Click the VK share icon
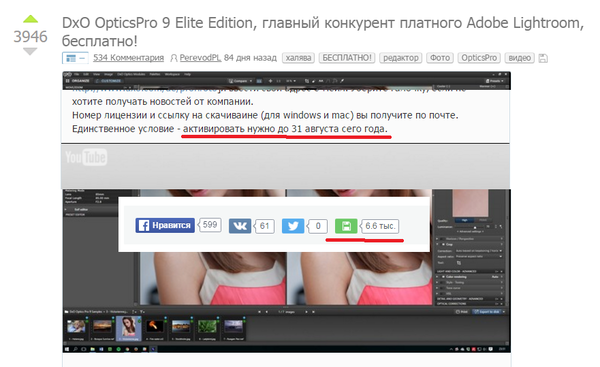Screen dimensions: 600x367 point(240,226)
